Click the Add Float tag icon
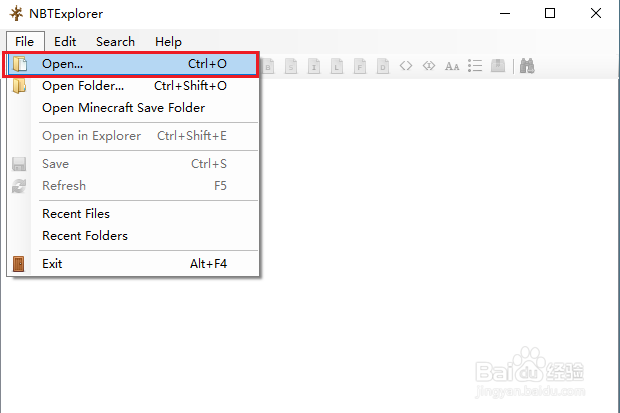 pos(360,66)
